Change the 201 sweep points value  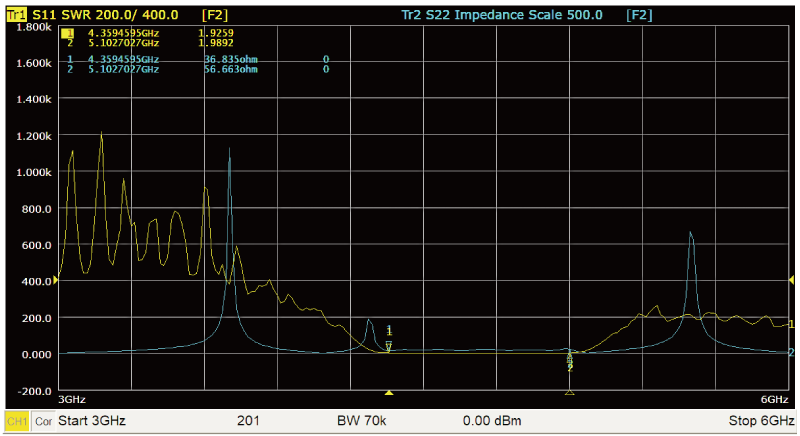[x=249, y=421]
